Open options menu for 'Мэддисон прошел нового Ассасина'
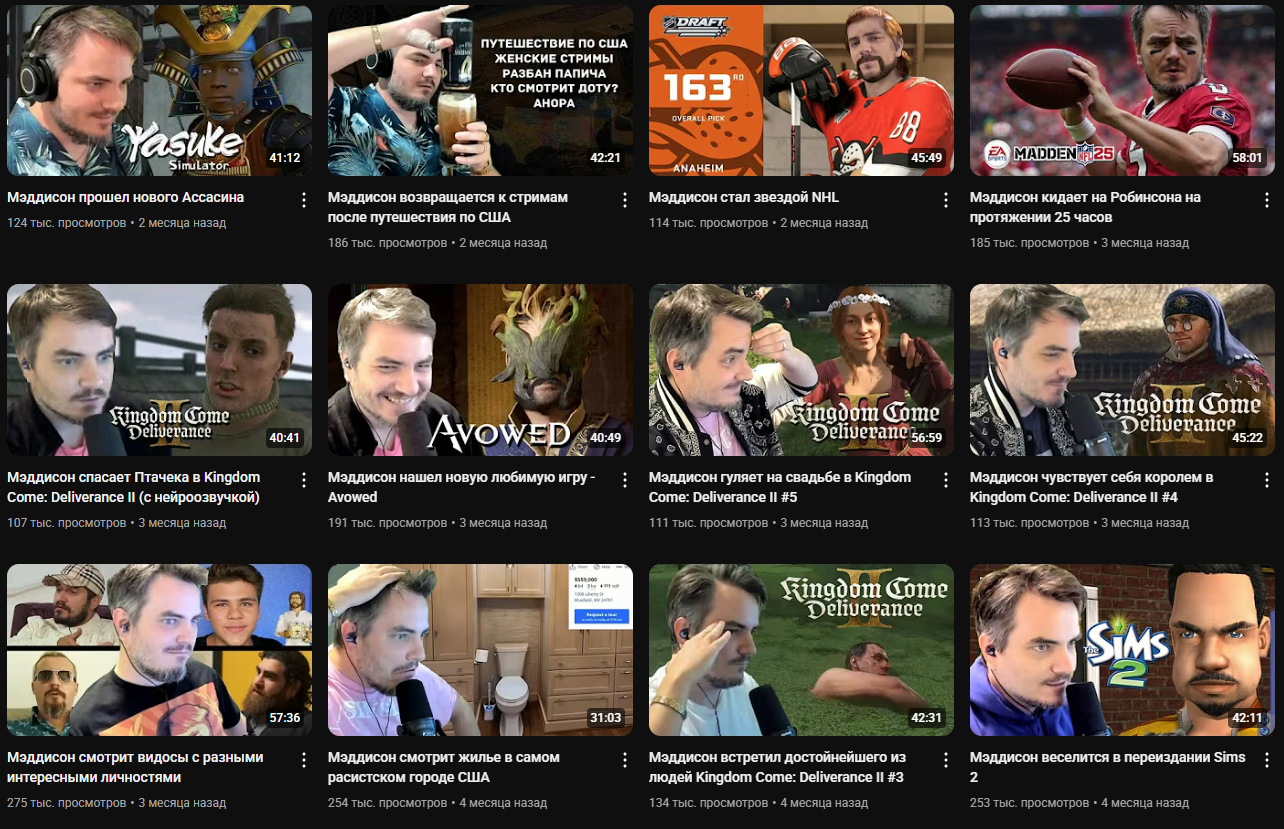 point(304,200)
